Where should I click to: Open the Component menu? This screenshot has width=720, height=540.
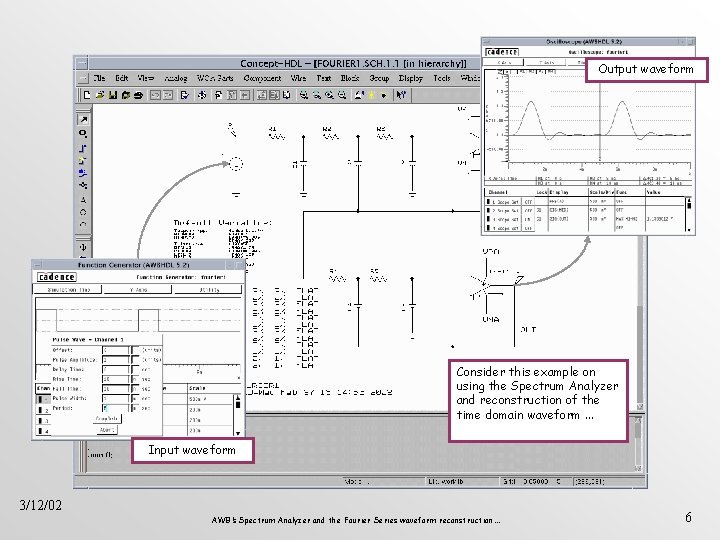[x=262, y=78]
